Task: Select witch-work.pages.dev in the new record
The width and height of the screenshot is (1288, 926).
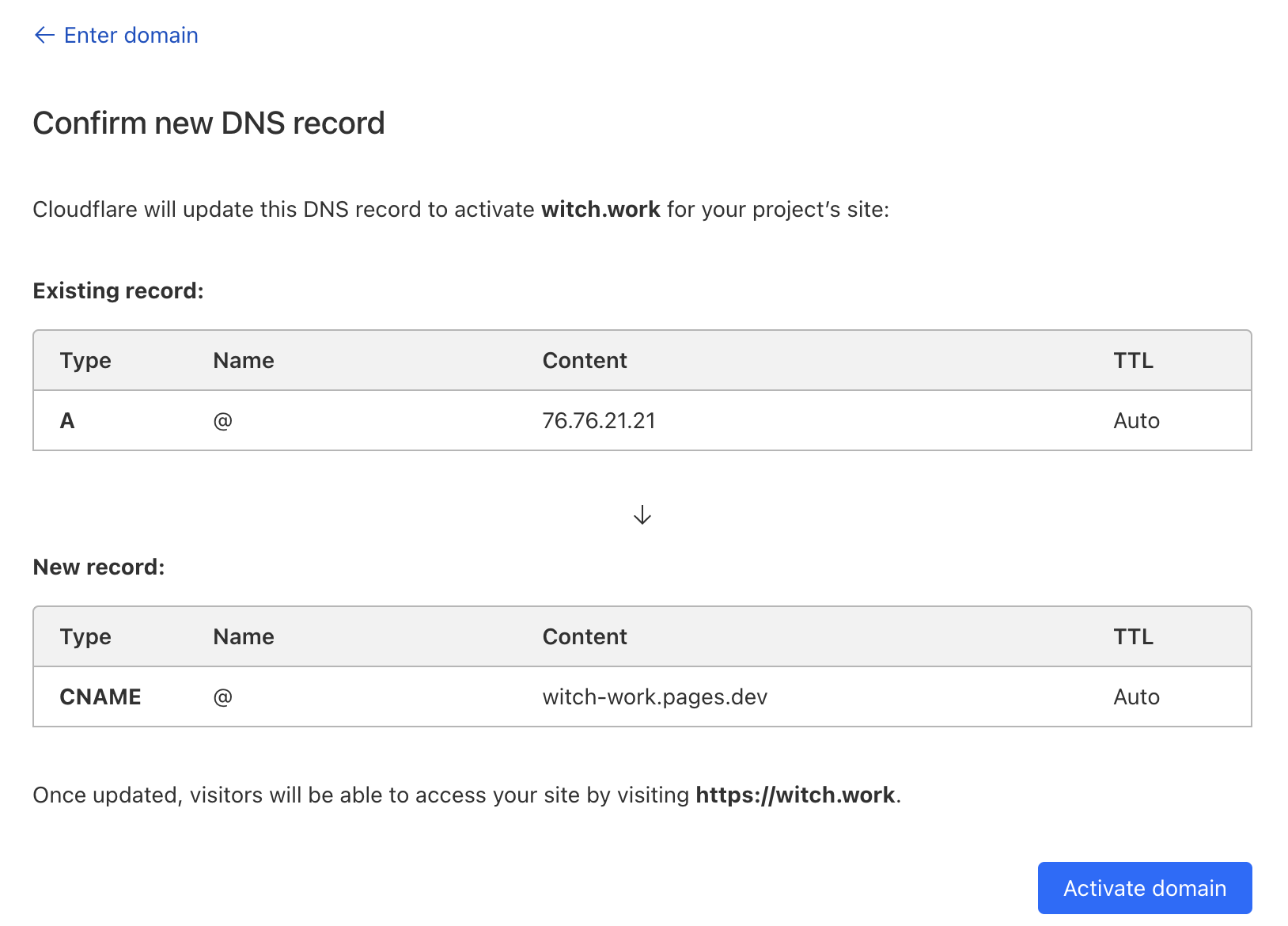Action: 654,696
